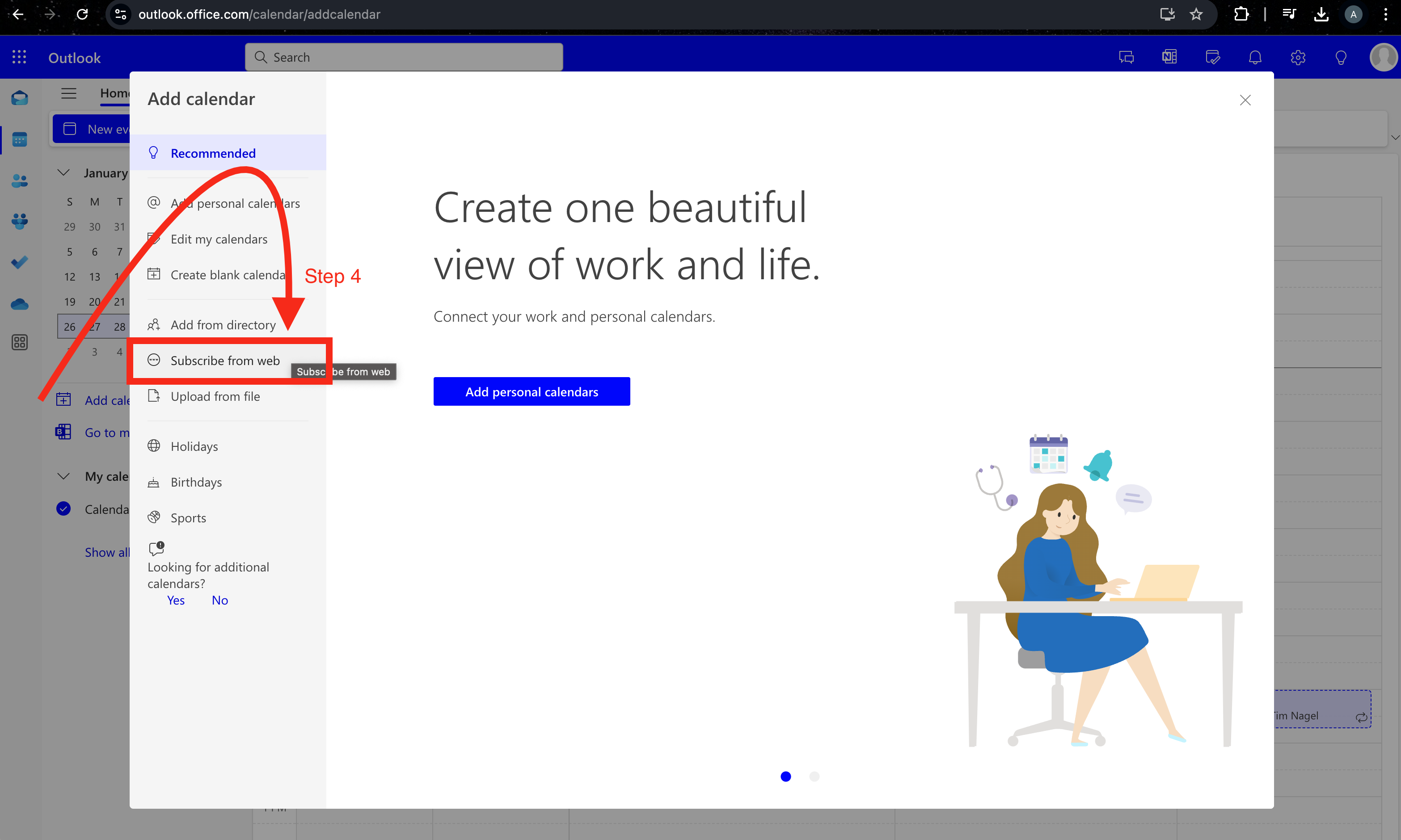Open the Outlook app launcher grid
1401x840 pixels.
point(19,57)
